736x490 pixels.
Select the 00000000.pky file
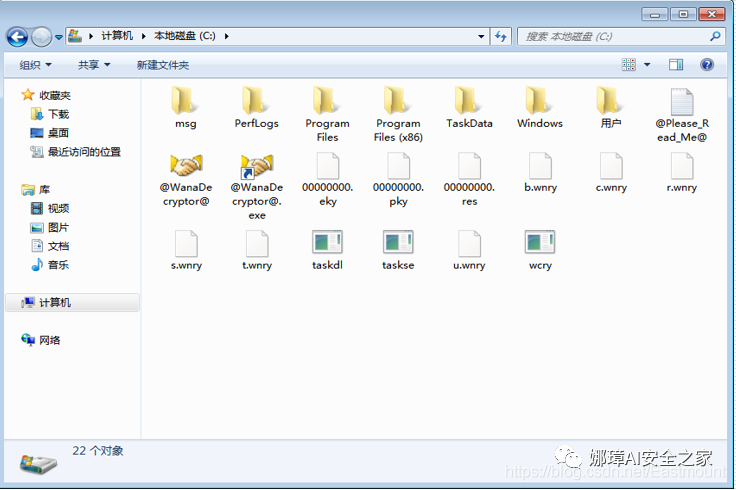399,179
